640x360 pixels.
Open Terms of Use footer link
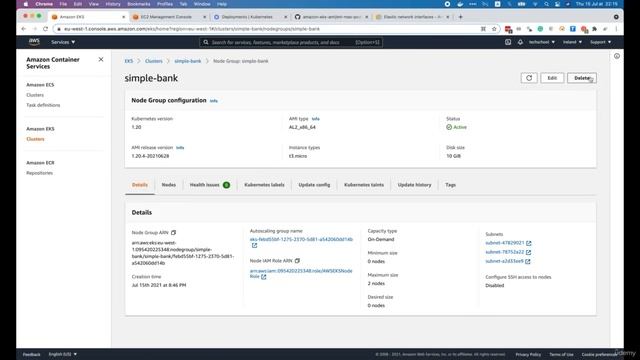pos(561,354)
